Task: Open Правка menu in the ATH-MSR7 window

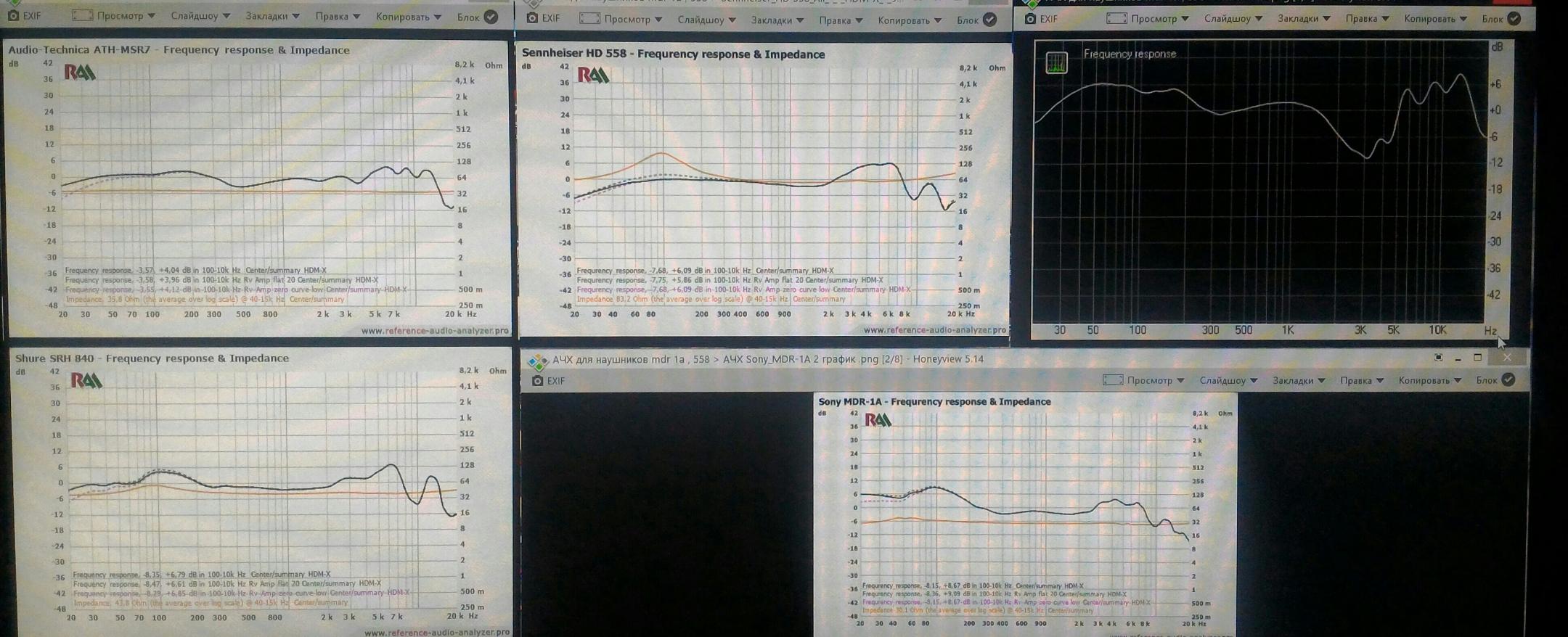Action: (x=338, y=16)
